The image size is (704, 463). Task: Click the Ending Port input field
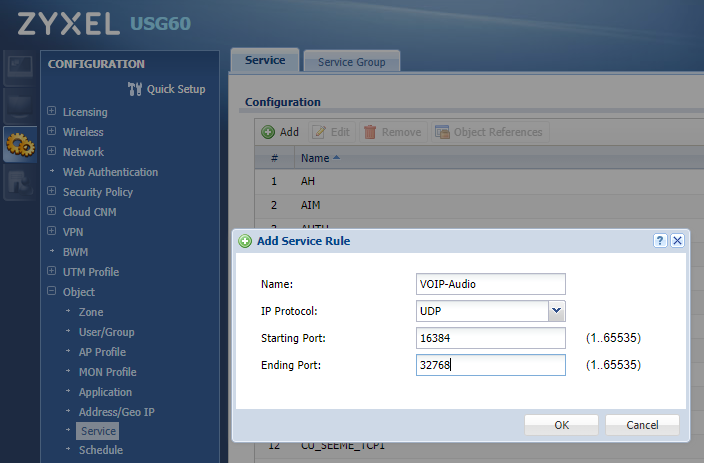coord(491,365)
